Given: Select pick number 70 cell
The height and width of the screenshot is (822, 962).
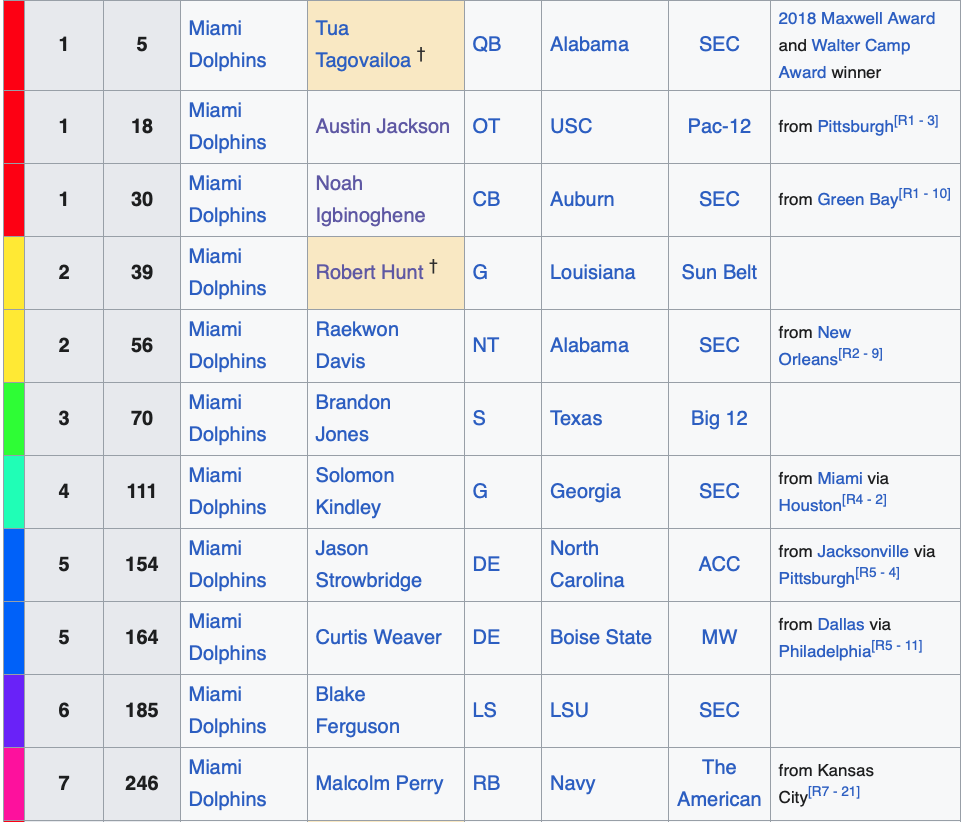Looking at the screenshot, I should (142, 418).
